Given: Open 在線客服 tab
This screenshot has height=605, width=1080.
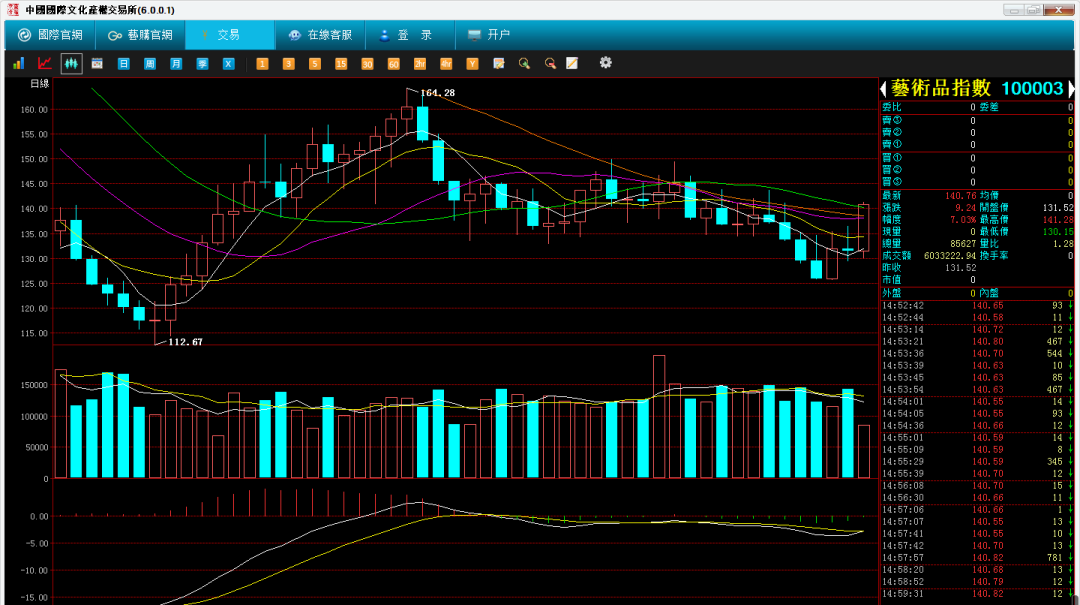Looking at the screenshot, I should [x=320, y=34].
